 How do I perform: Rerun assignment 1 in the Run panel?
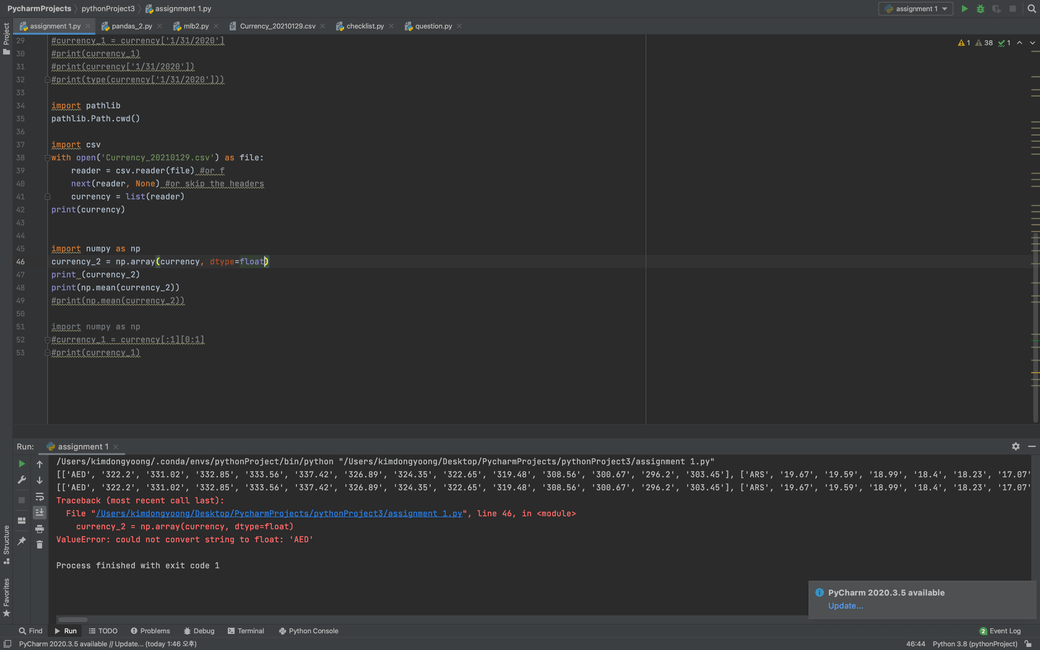click(x=22, y=464)
